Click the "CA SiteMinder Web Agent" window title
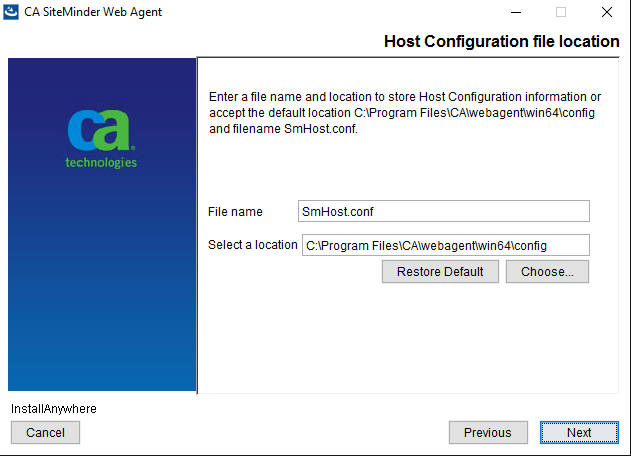This screenshot has width=631, height=456. coord(93,12)
